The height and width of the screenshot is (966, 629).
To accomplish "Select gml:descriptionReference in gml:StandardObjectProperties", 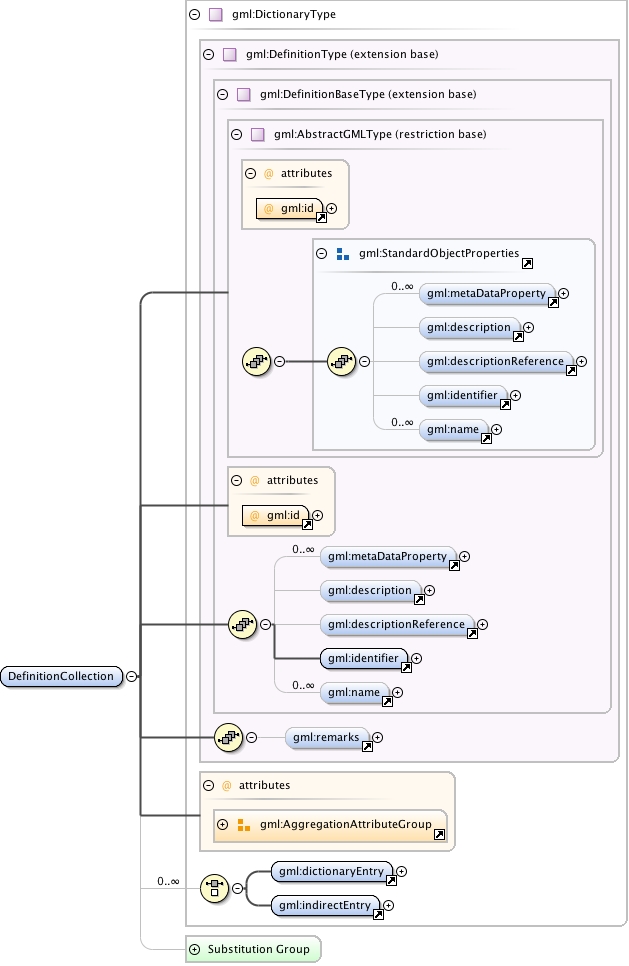I will click(496, 362).
